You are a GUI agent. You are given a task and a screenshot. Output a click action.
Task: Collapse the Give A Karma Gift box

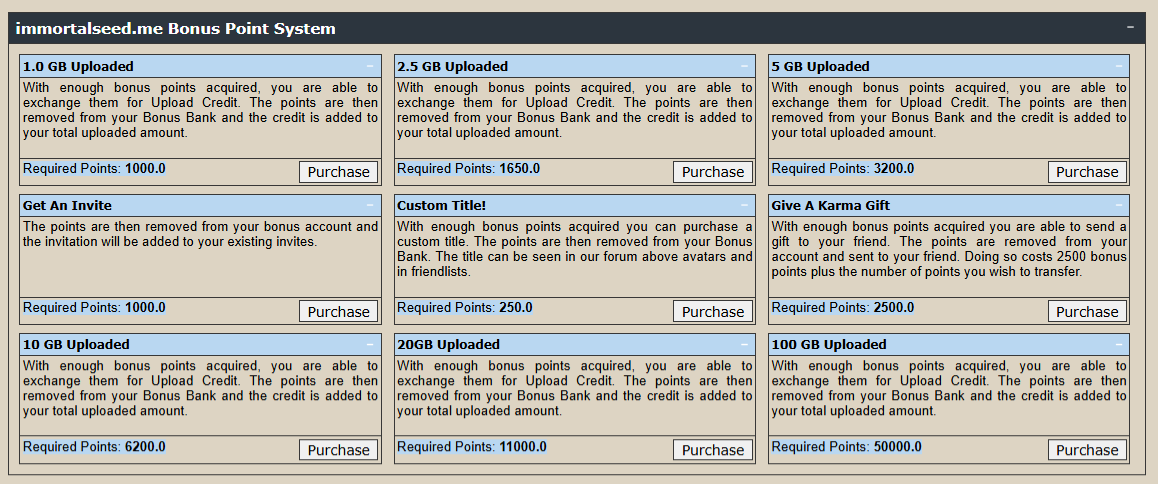click(1119, 205)
